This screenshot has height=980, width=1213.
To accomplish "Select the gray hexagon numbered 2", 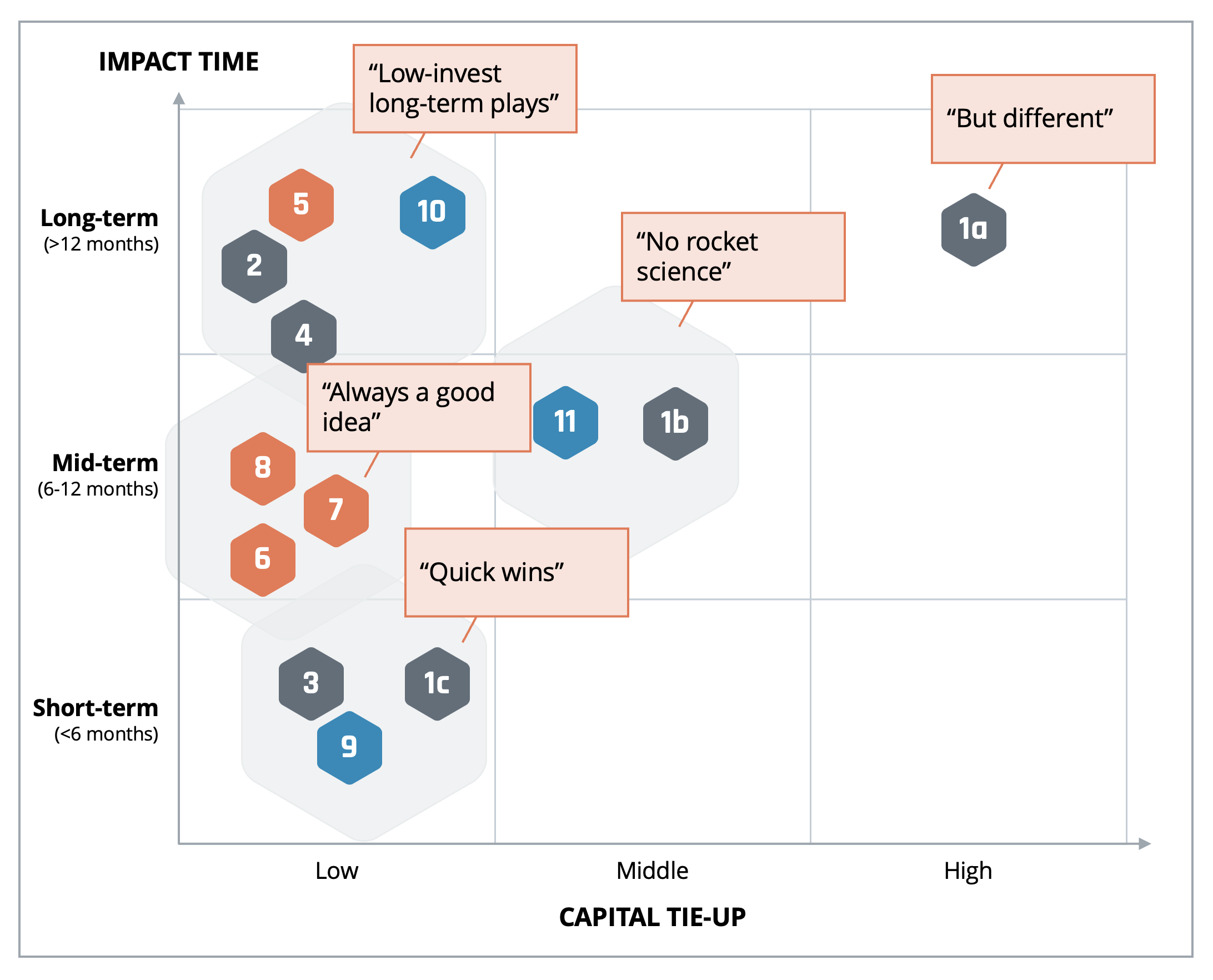I will (254, 267).
